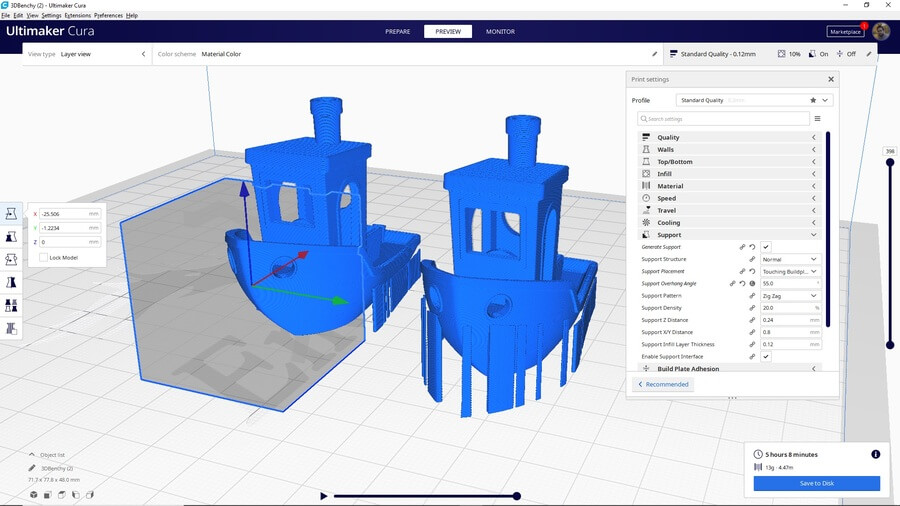Toggle Enable Support Interface checkbox
The image size is (900, 506).
(765, 356)
